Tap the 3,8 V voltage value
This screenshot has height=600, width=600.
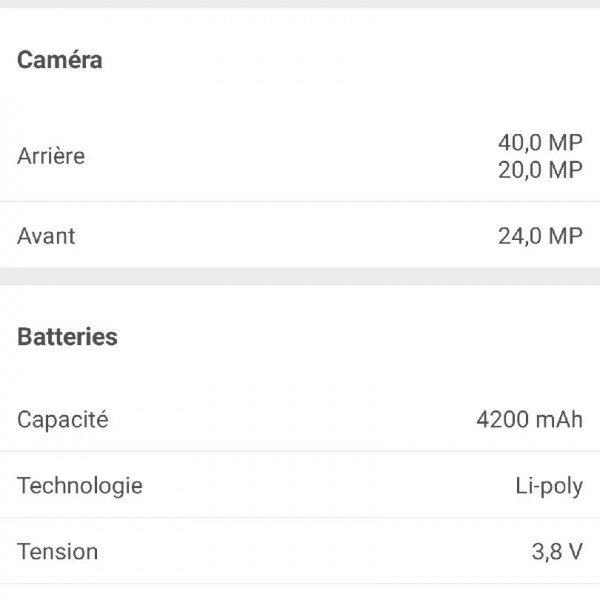557,551
